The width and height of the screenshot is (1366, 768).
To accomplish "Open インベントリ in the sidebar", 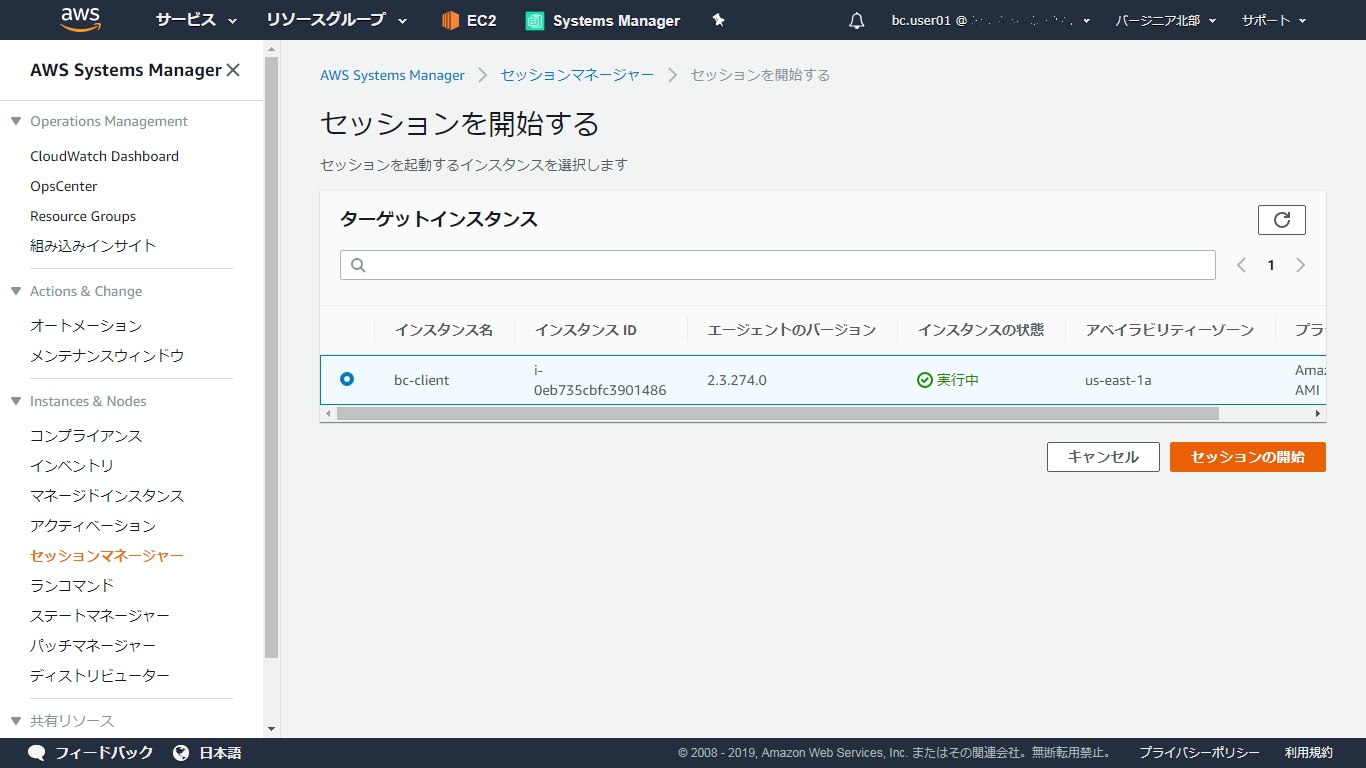I will 72,466.
